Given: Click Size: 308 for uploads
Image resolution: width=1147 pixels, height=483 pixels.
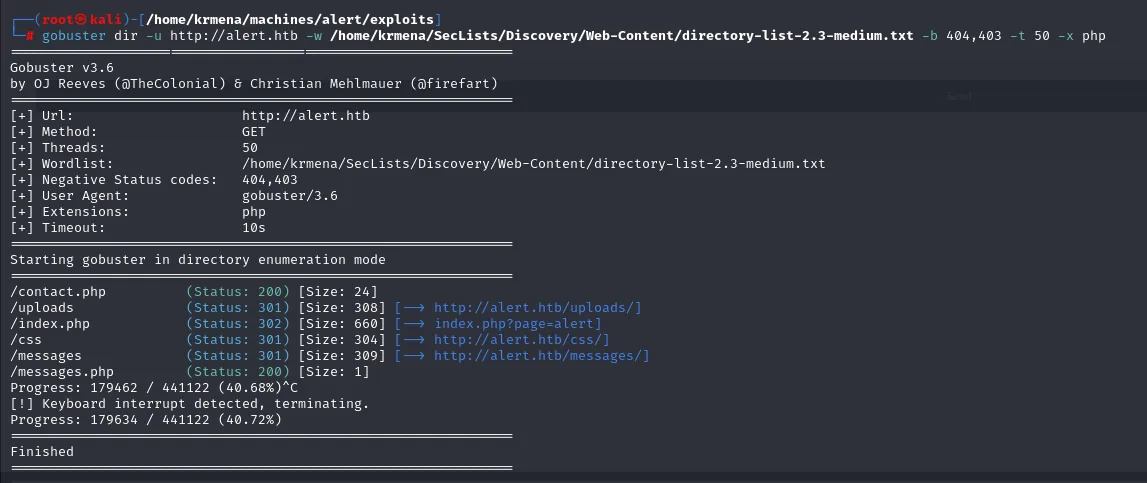Looking at the screenshot, I should (x=342, y=307).
